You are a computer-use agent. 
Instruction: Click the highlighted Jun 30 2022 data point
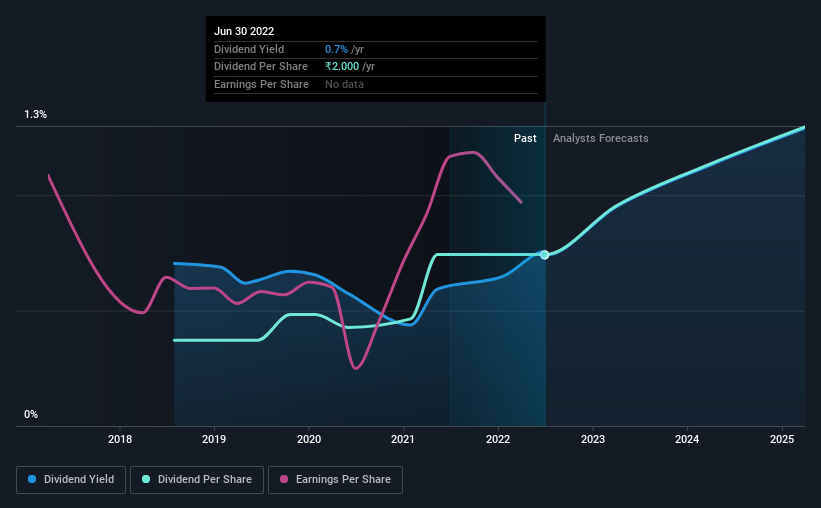click(x=545, y=255)
